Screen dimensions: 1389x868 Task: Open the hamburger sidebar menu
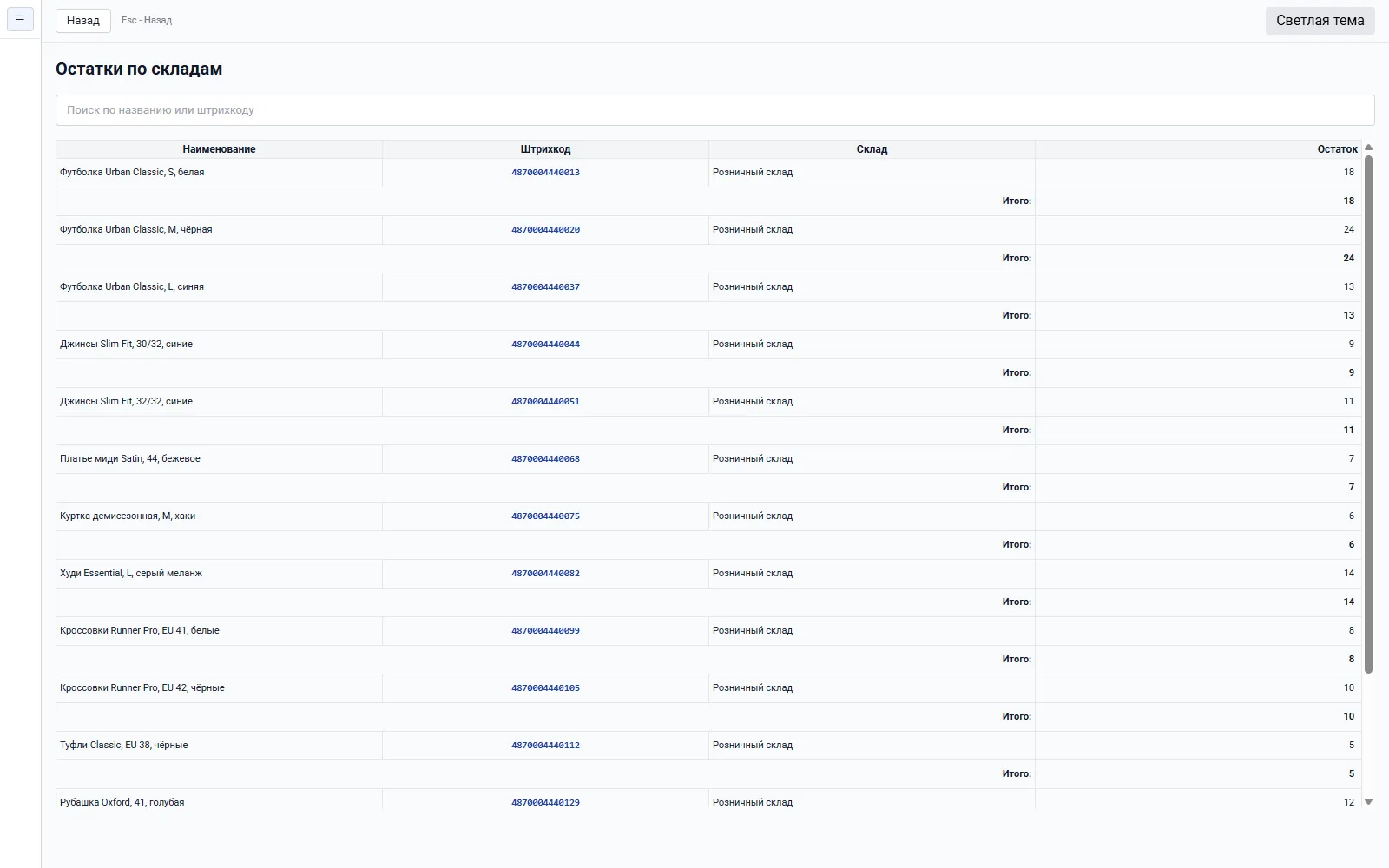[x=20, y=19]
